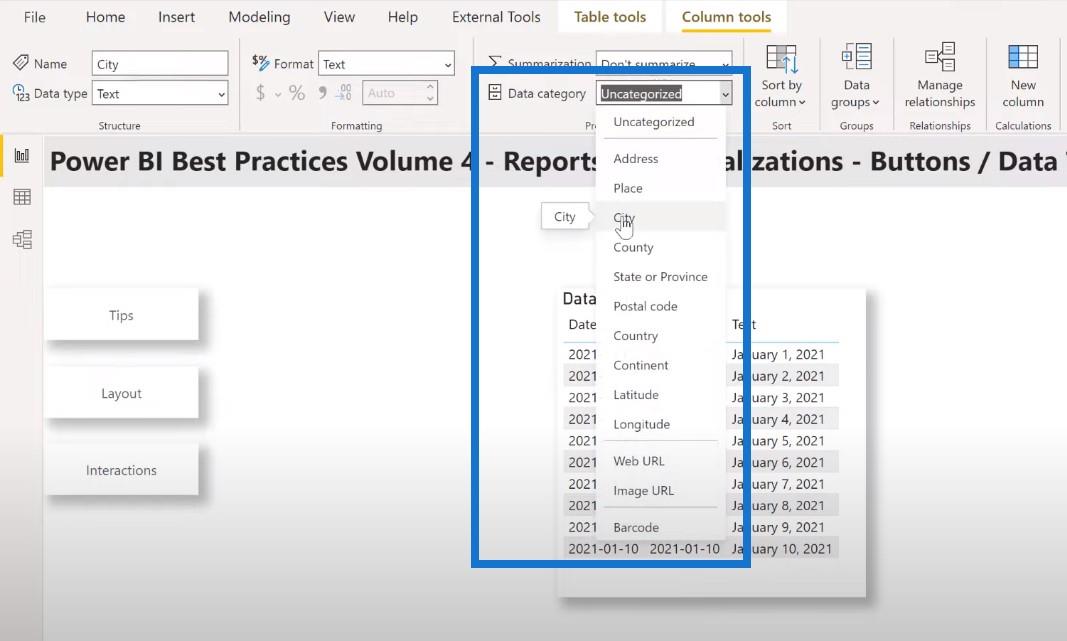Open the Modeling ribbon tab

point(259,17)
